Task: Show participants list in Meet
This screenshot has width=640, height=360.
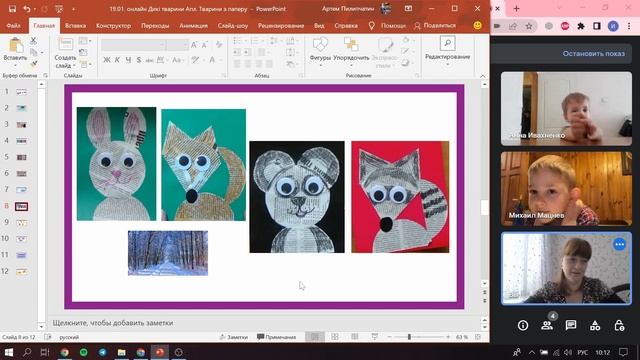Action: [x=547, y=325]
